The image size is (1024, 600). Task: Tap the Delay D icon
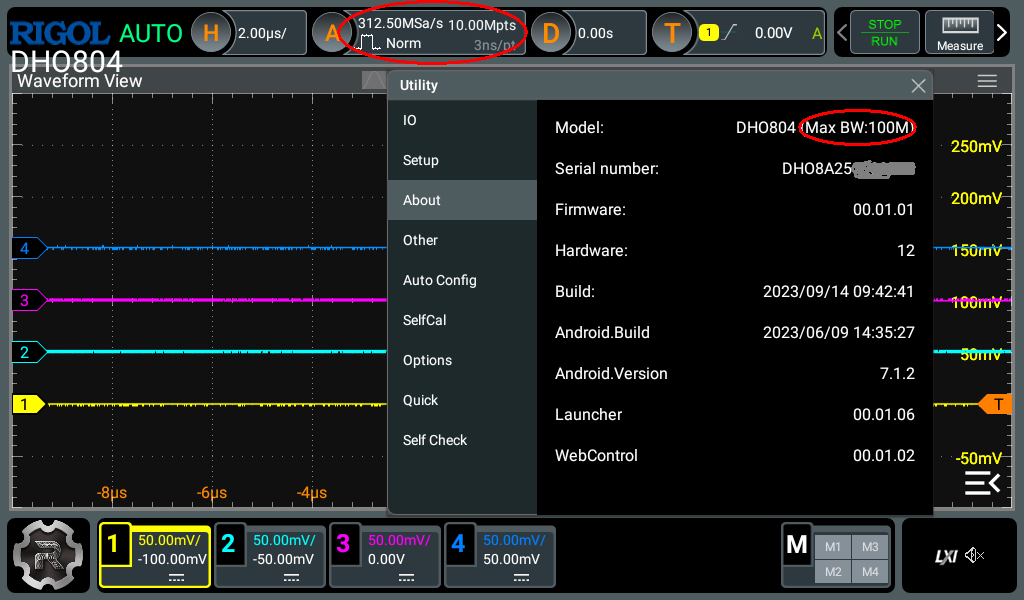pyautogui.click(x=550, y=33)
